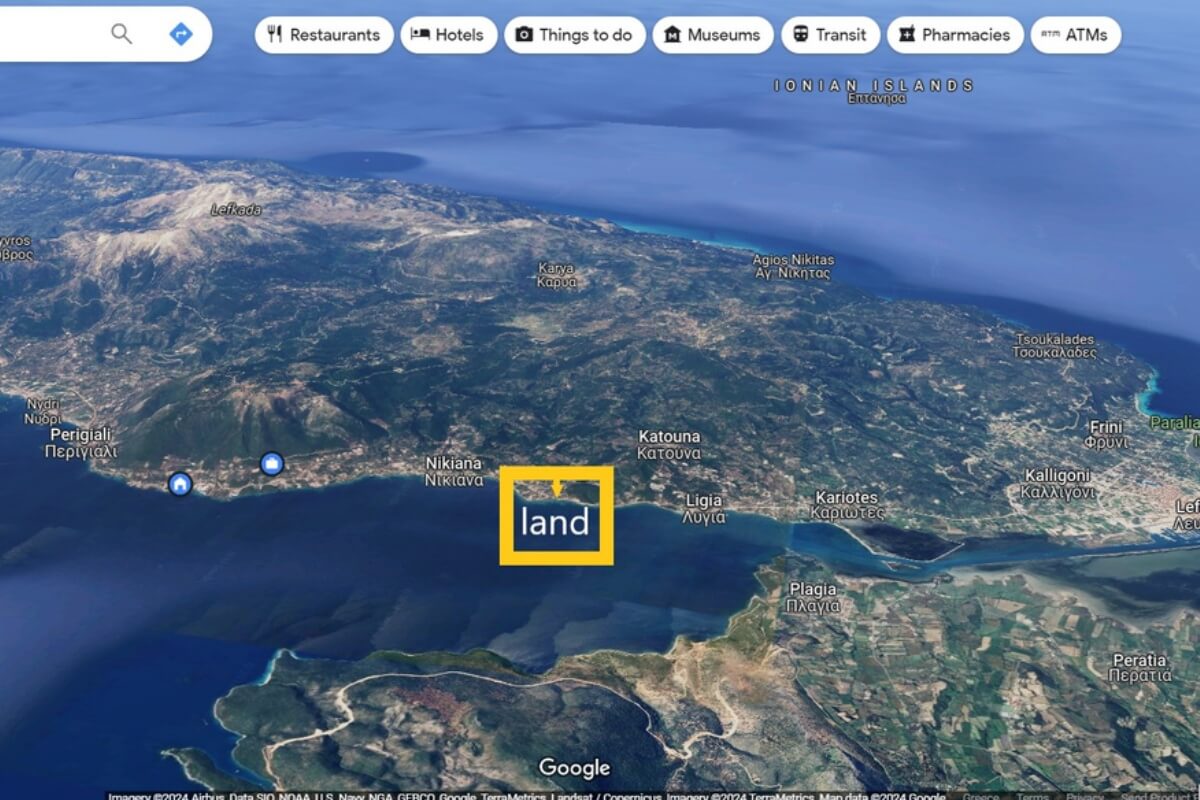This screenshot has height=800, width=1200.
Task: Click the Nikiana place label
Action: tap(454, 472)
